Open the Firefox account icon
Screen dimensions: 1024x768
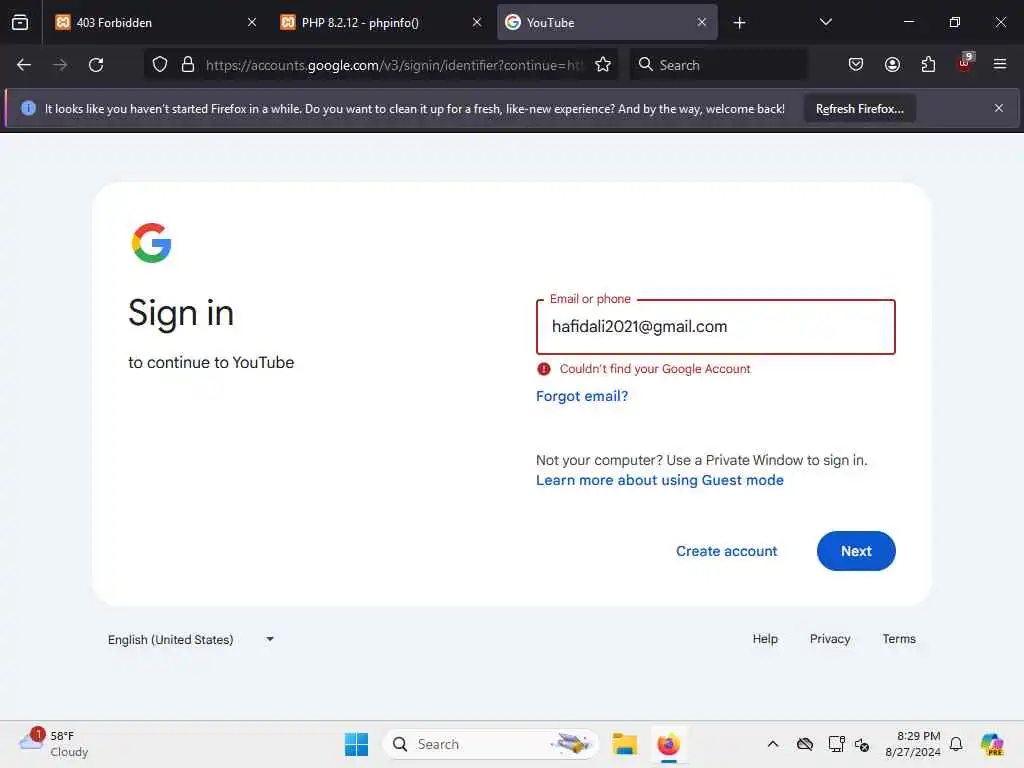coord(892,65)
